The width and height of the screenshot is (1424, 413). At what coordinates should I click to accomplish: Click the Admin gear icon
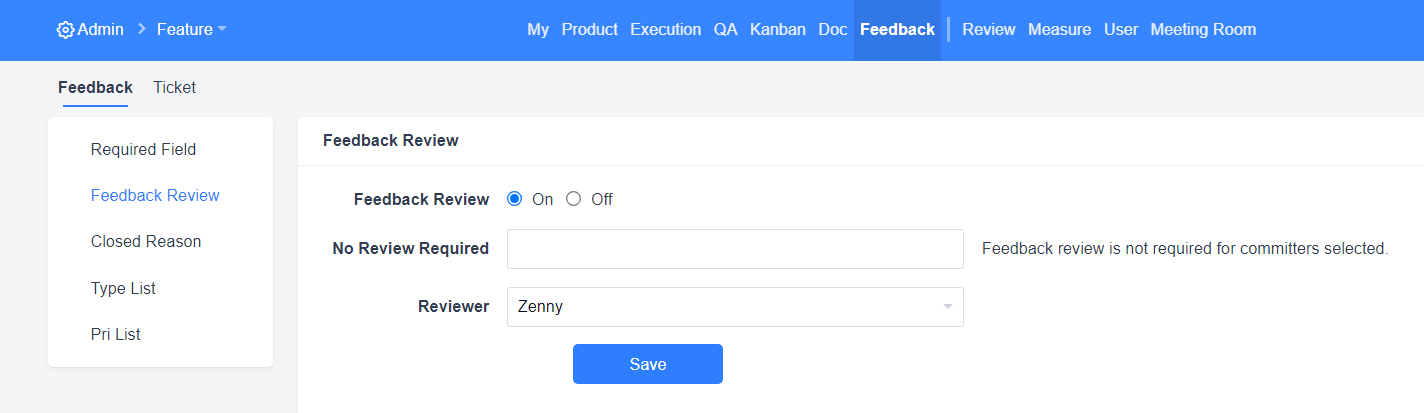coord(65,30)
